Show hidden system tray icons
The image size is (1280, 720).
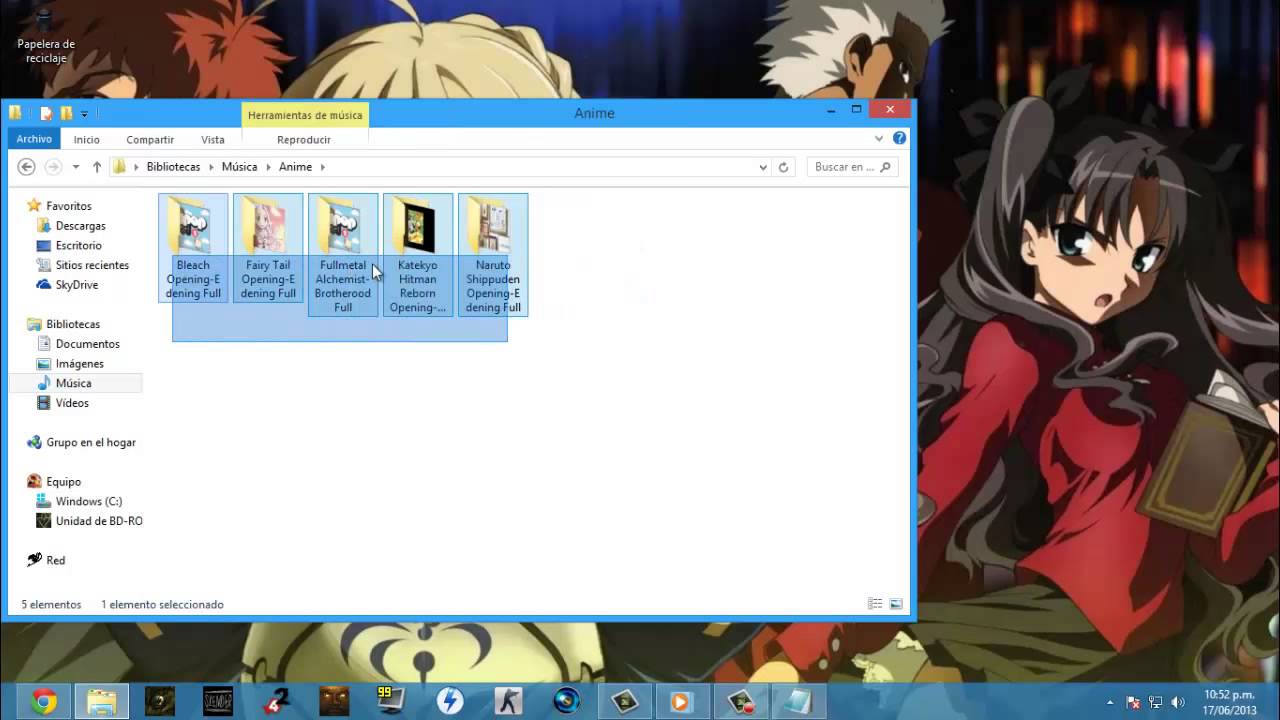pyautogui.click(x=1109, y=702)
